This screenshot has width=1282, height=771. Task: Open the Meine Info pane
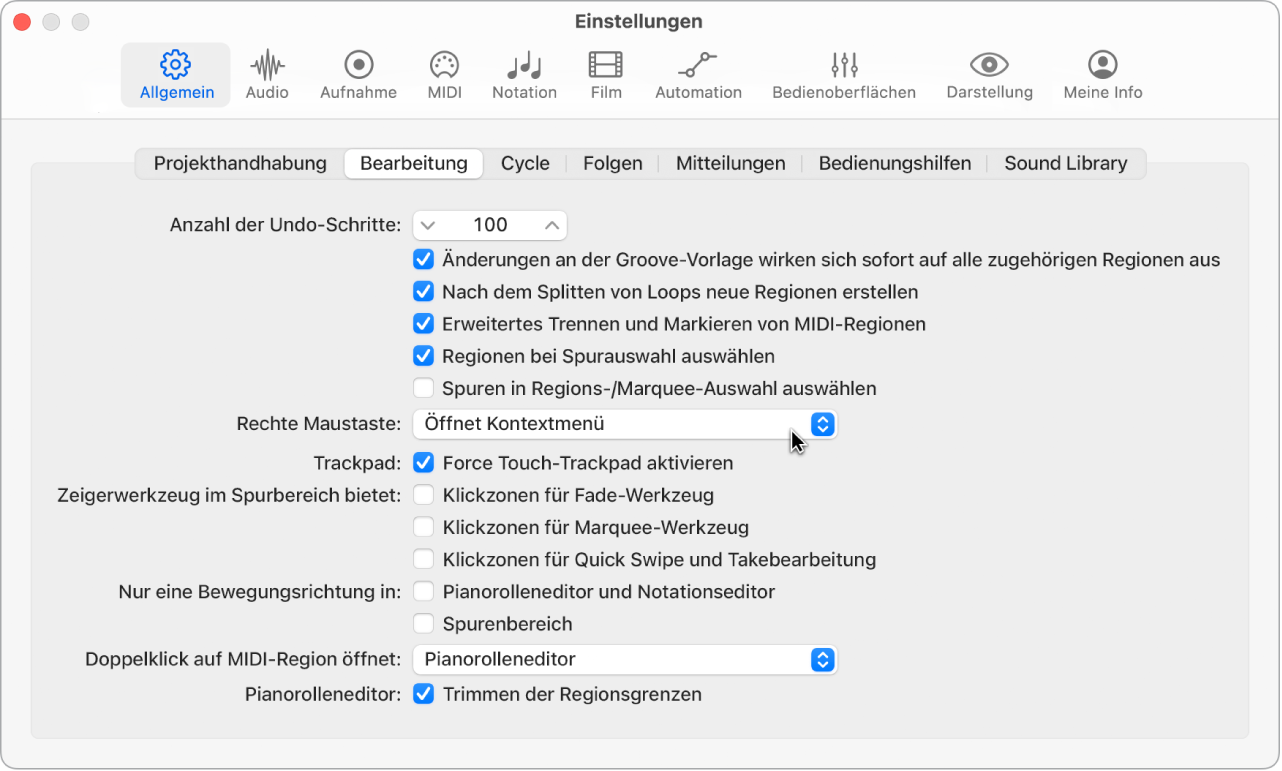(x=1101, y=72)
